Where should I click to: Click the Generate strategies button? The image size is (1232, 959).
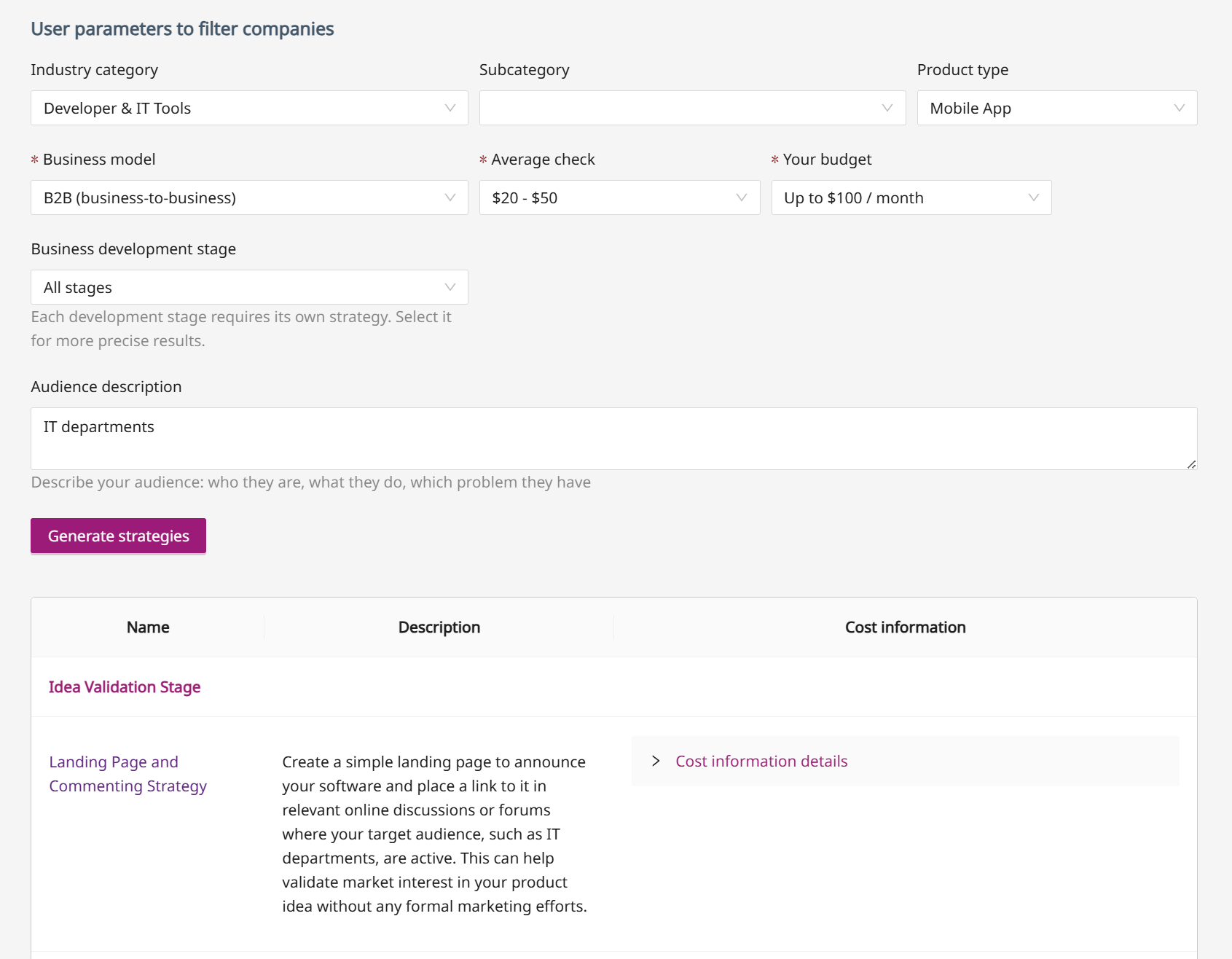pos(118,536)
